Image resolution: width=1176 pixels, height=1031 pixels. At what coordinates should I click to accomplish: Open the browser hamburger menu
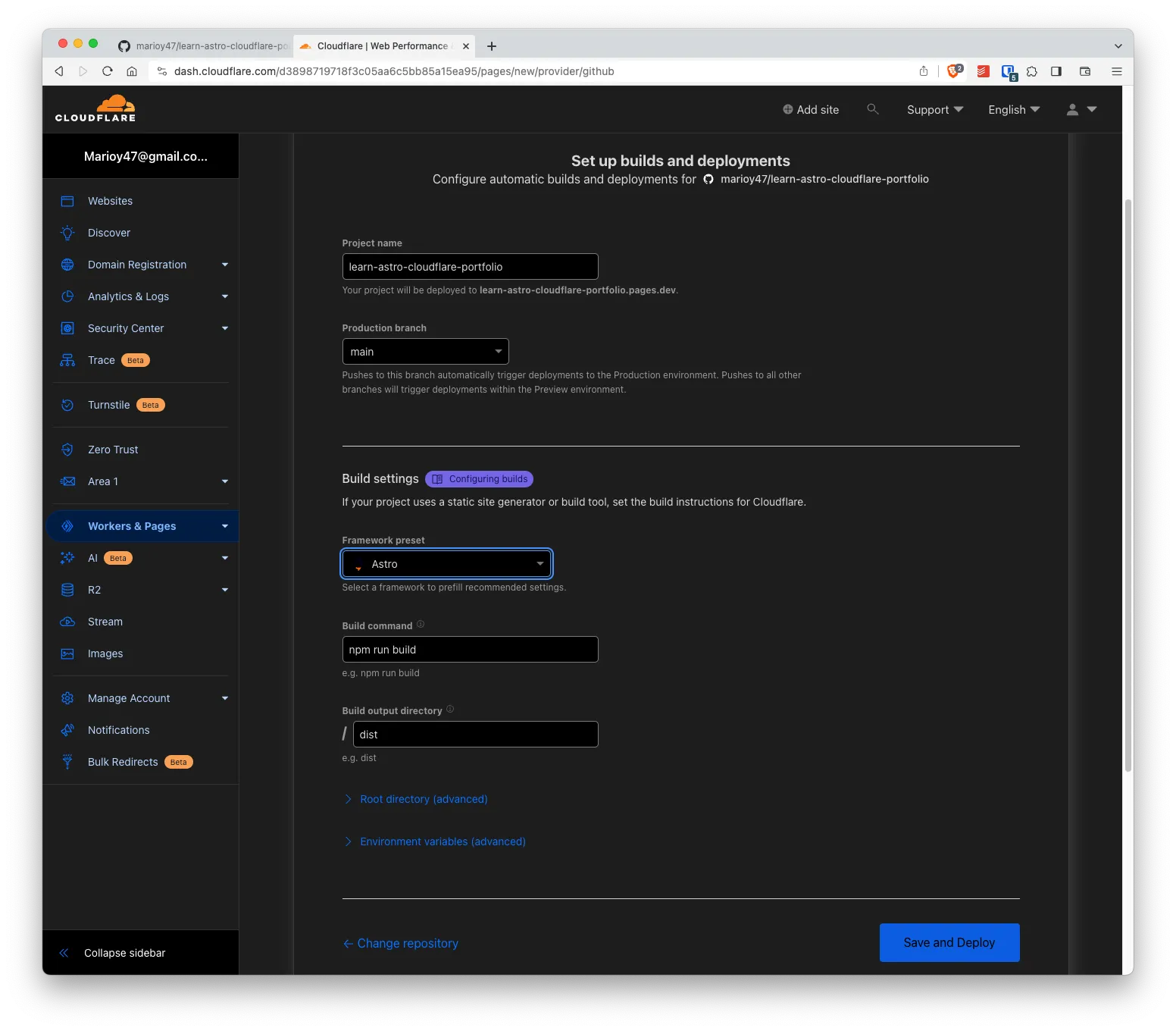click(x=1117, y=71)
